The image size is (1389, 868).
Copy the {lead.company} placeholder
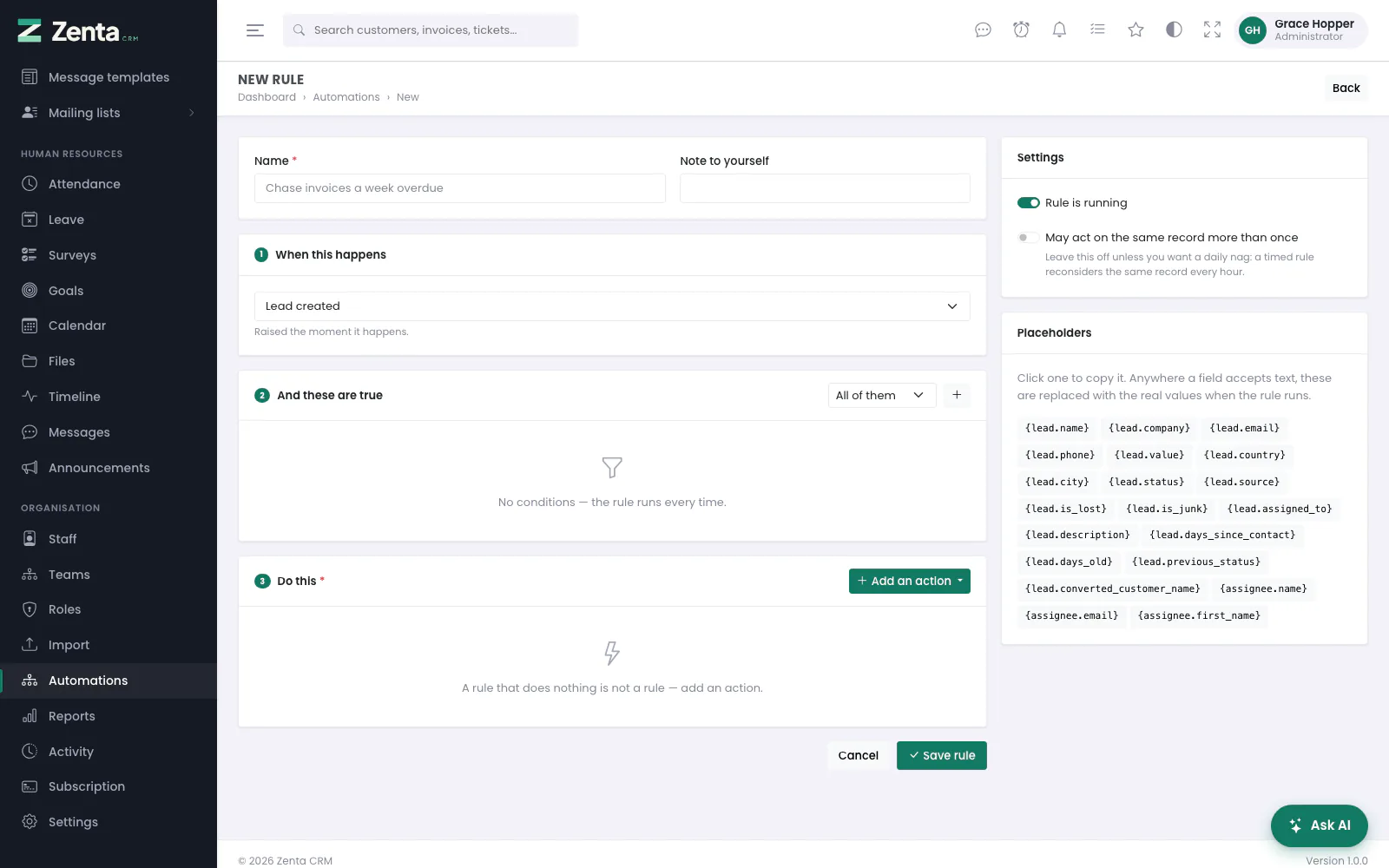(1149, 428)
